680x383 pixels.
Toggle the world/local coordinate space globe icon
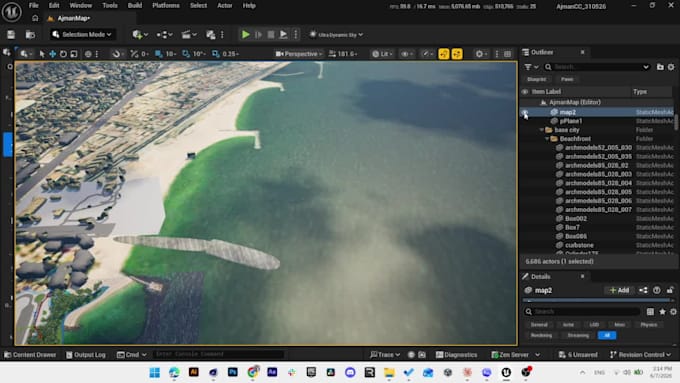coord(88,54)
